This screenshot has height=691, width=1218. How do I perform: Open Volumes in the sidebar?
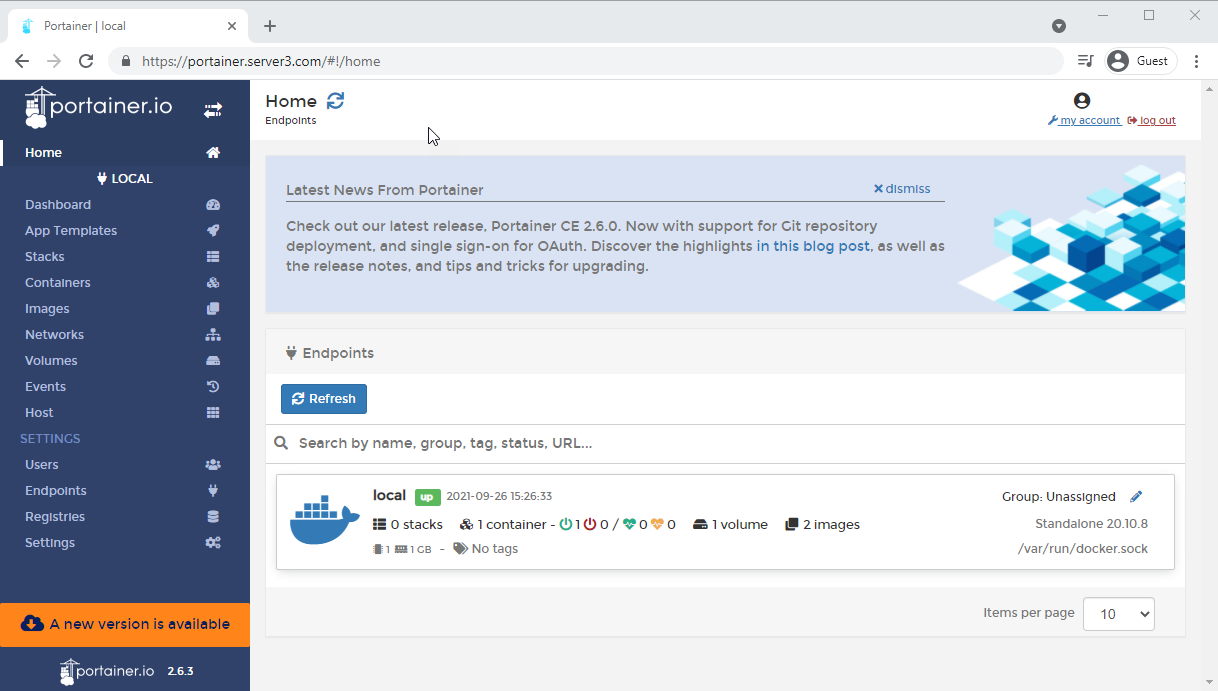[51, 361]
